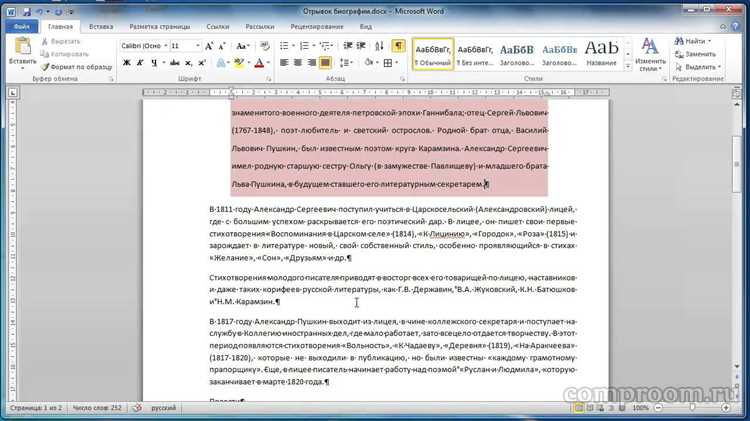This screenshot has width=750, height=421.
Task: Open the bullet list dropdown arrow
Action: coord(293,46)
